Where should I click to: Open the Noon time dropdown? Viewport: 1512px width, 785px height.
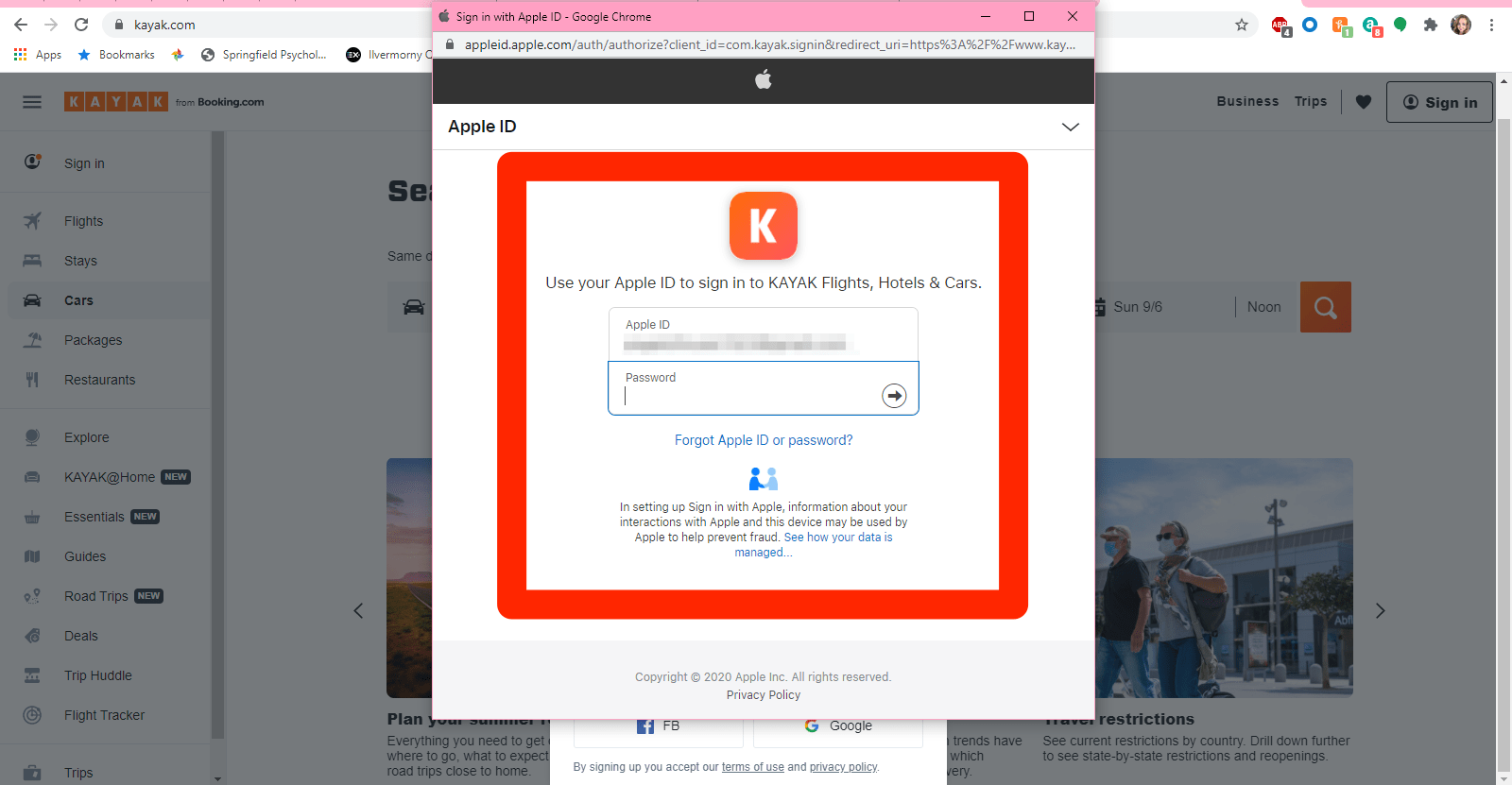(1264, 307)
